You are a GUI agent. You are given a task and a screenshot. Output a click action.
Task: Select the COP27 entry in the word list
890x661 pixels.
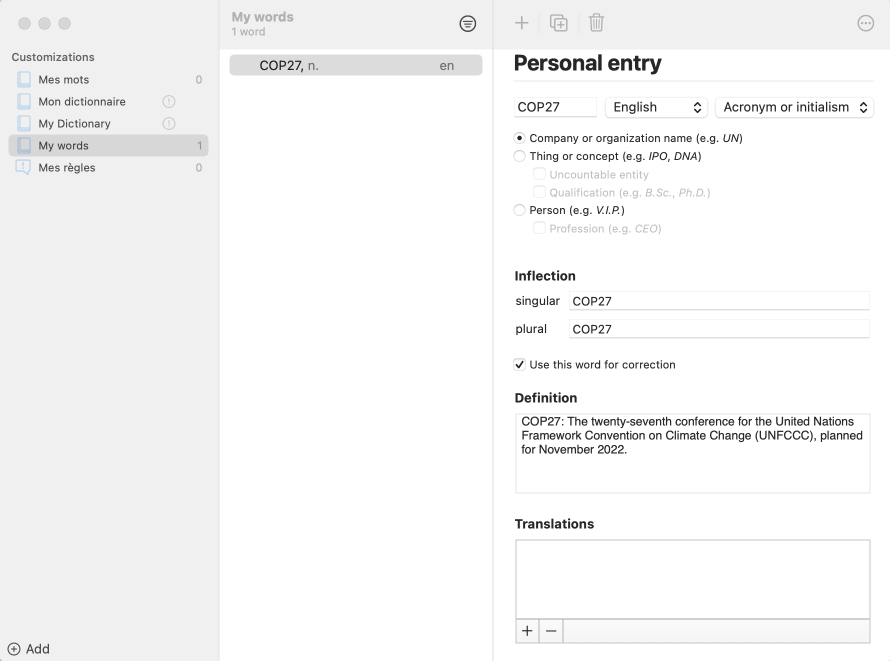pyautogui.click(x=356, y=65)
